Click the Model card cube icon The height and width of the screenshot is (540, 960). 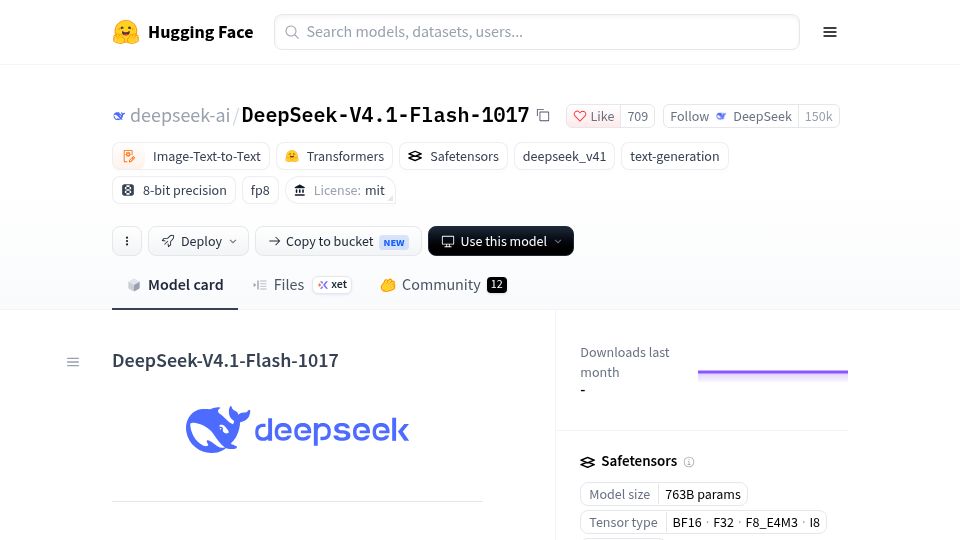[x=133, y=285]
